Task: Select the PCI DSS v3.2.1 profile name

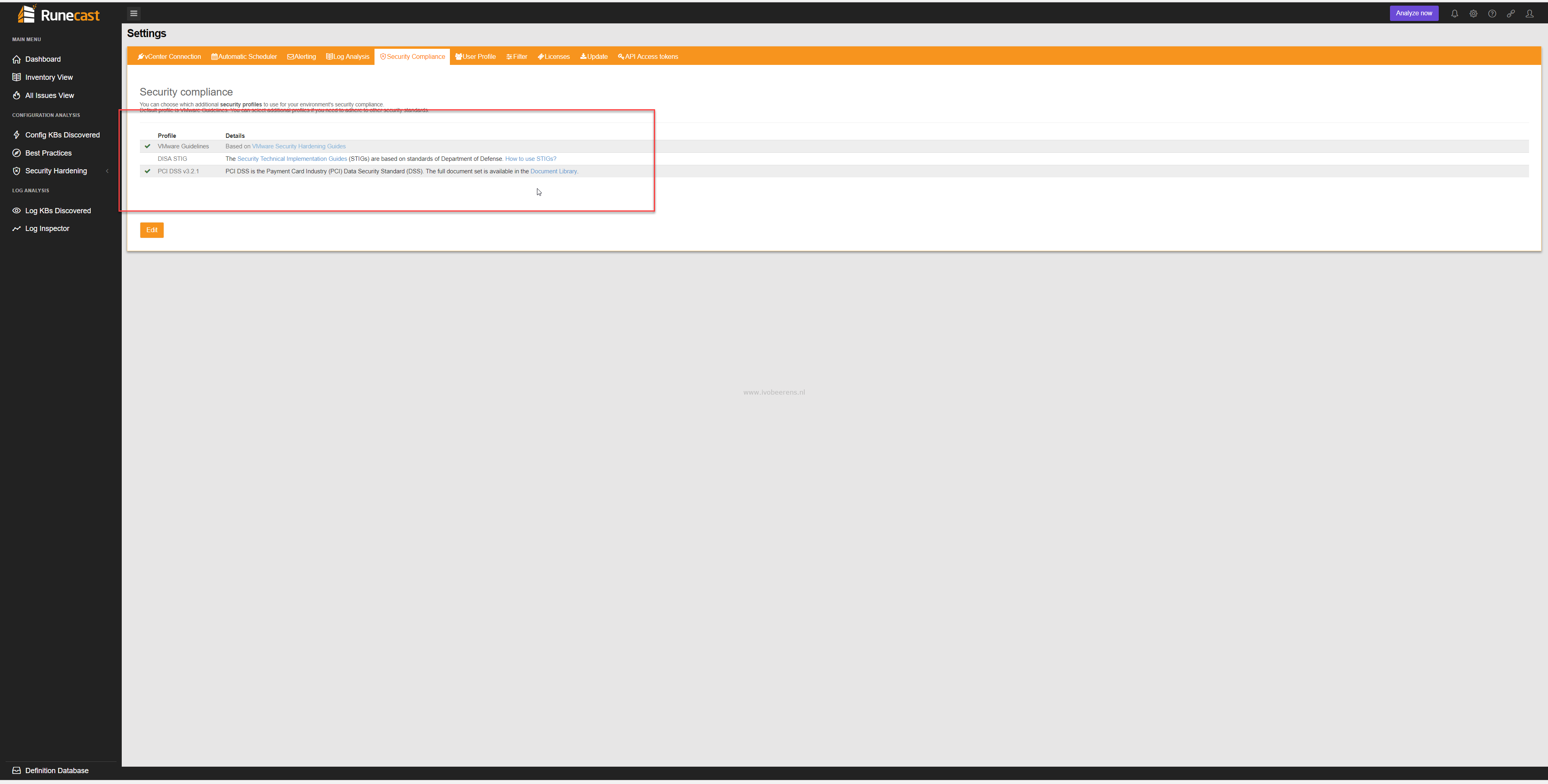Action: tap(179, 171)
